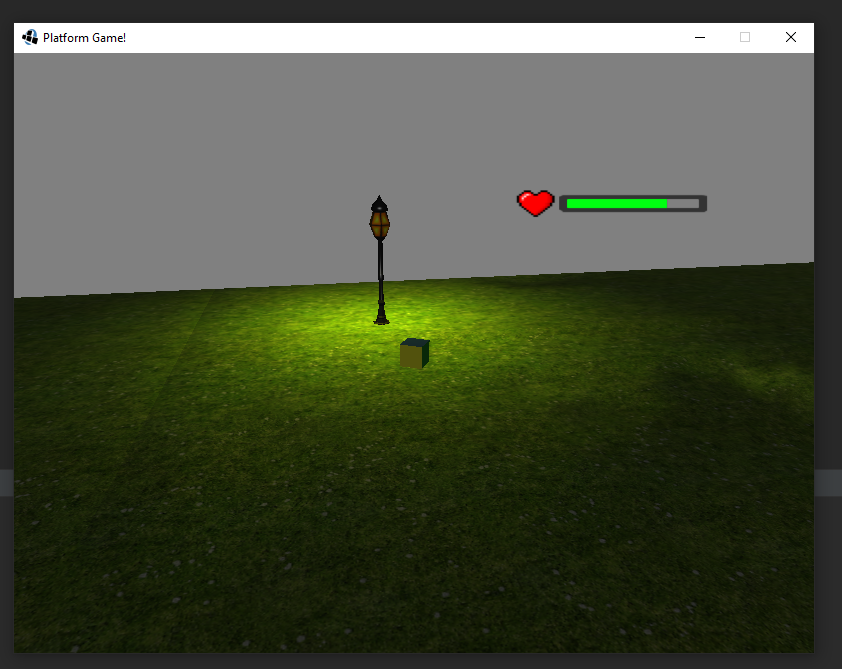Image resolution: width=842 pixels, height=669 pixels.
Task: Click the Platform Game app icon in title bar
Action: [30, 38]
